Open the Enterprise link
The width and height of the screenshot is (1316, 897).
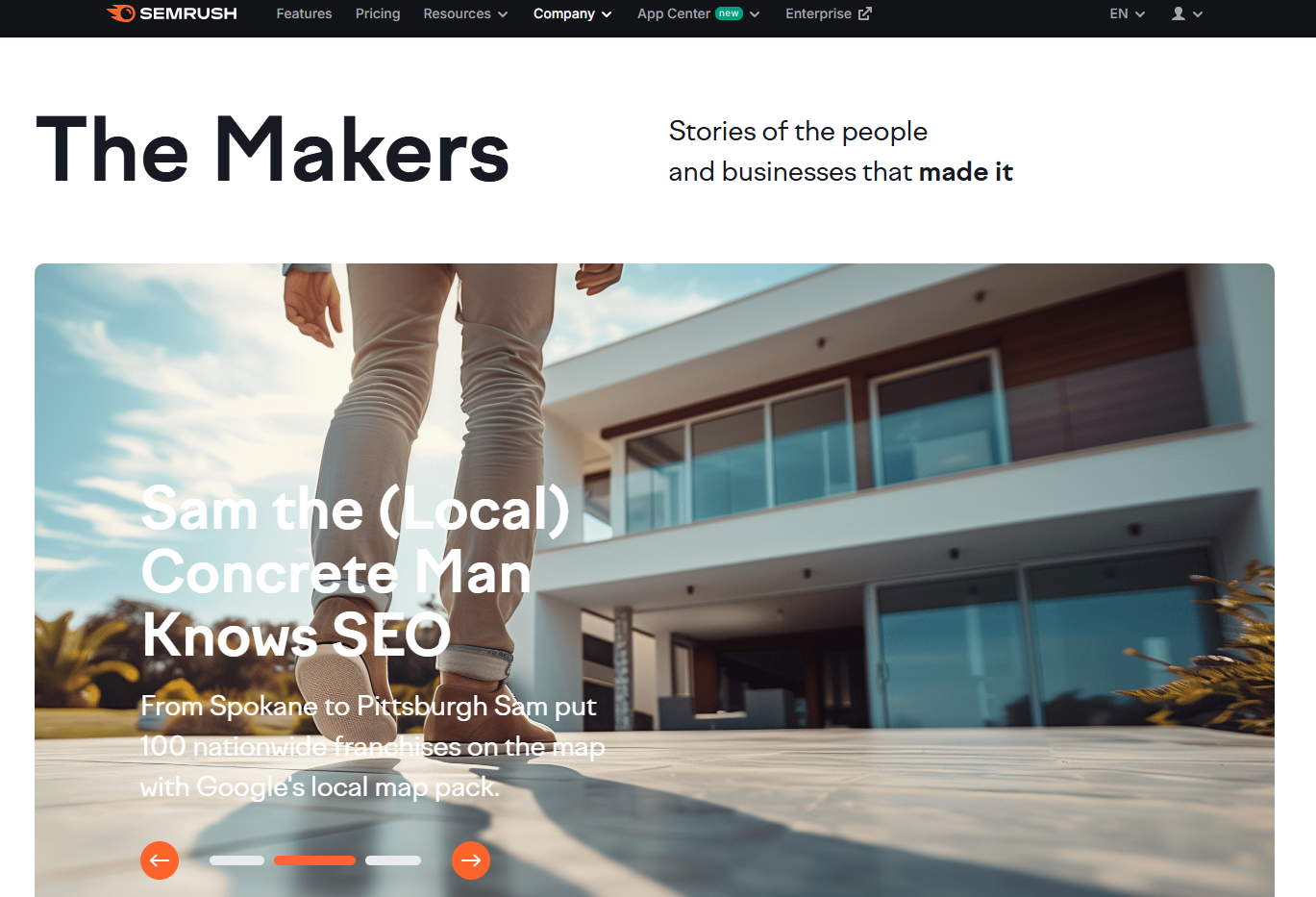coord(818,13)
